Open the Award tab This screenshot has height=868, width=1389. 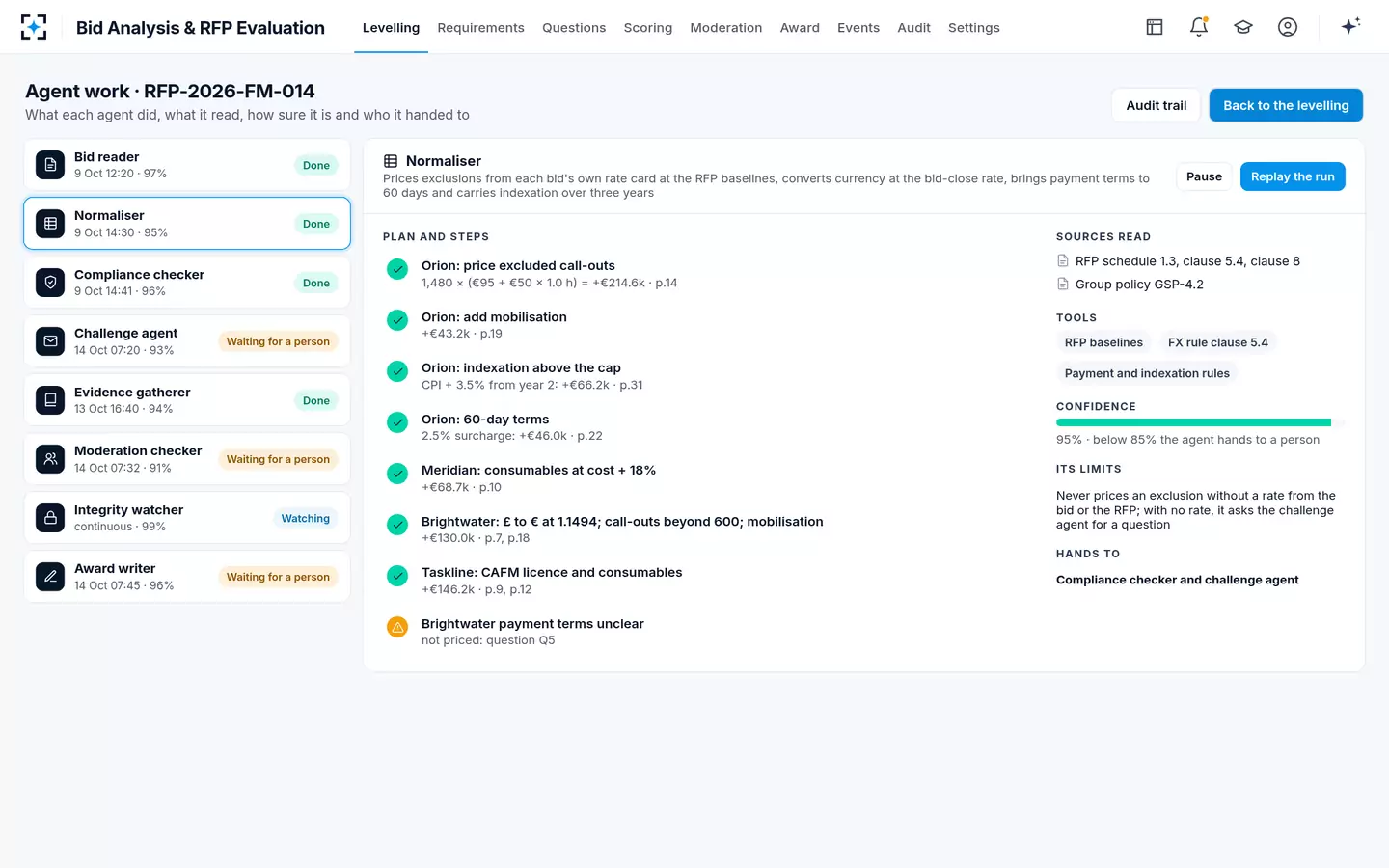pyautogui.click(x=800, y=28)
